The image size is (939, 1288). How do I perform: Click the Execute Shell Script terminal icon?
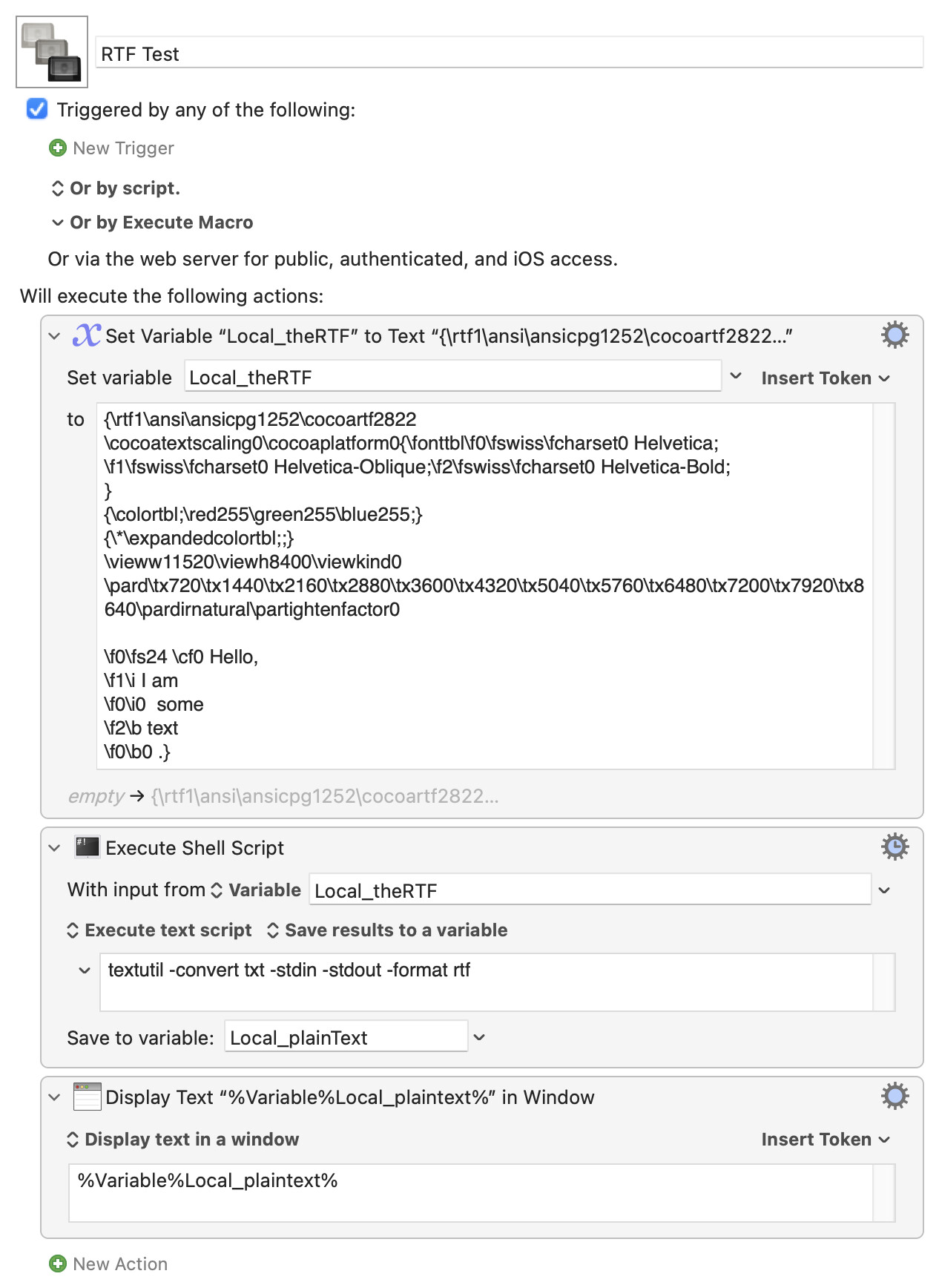(87, 847)
